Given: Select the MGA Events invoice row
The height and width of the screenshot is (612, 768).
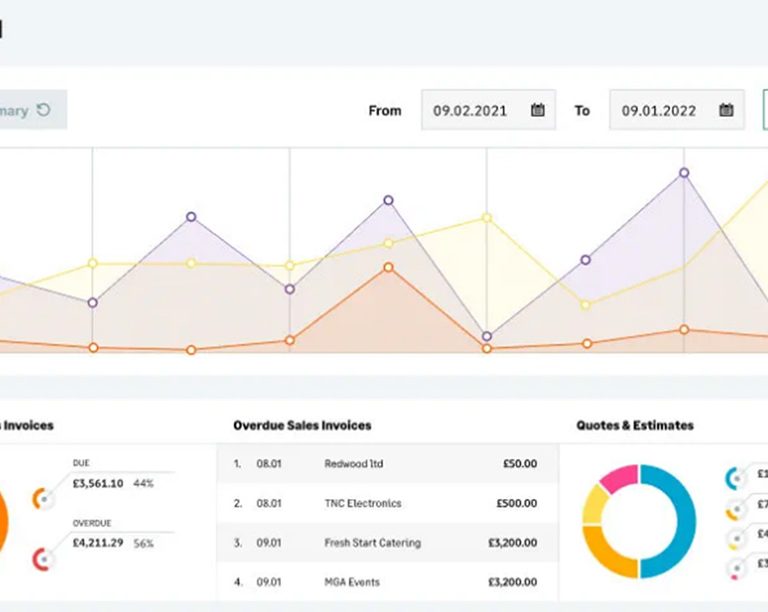Looking at the screenshot, I should pyautogui.click(x=387, y=582).
